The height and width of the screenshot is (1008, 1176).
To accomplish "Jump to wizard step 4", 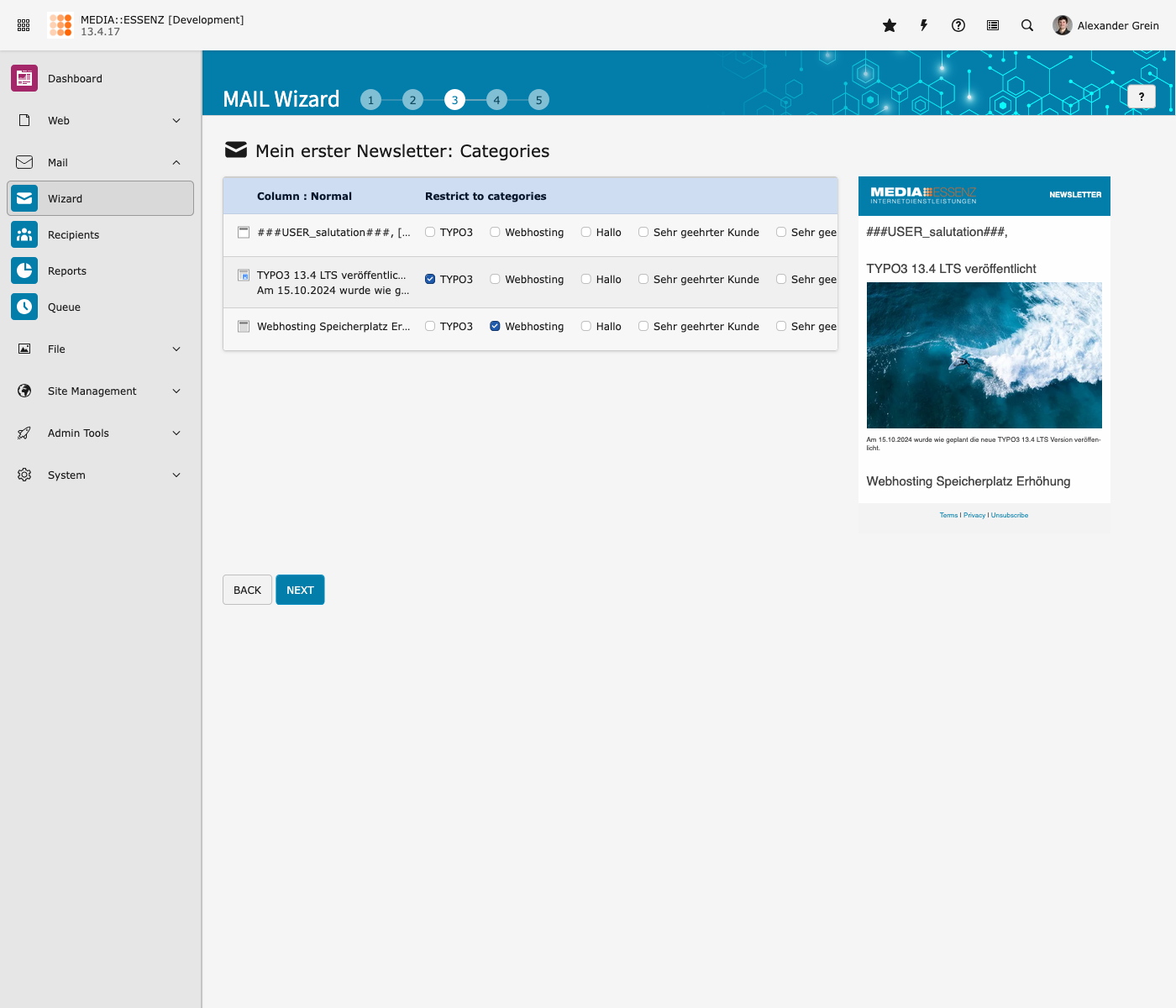I will (x=496, y=100).
